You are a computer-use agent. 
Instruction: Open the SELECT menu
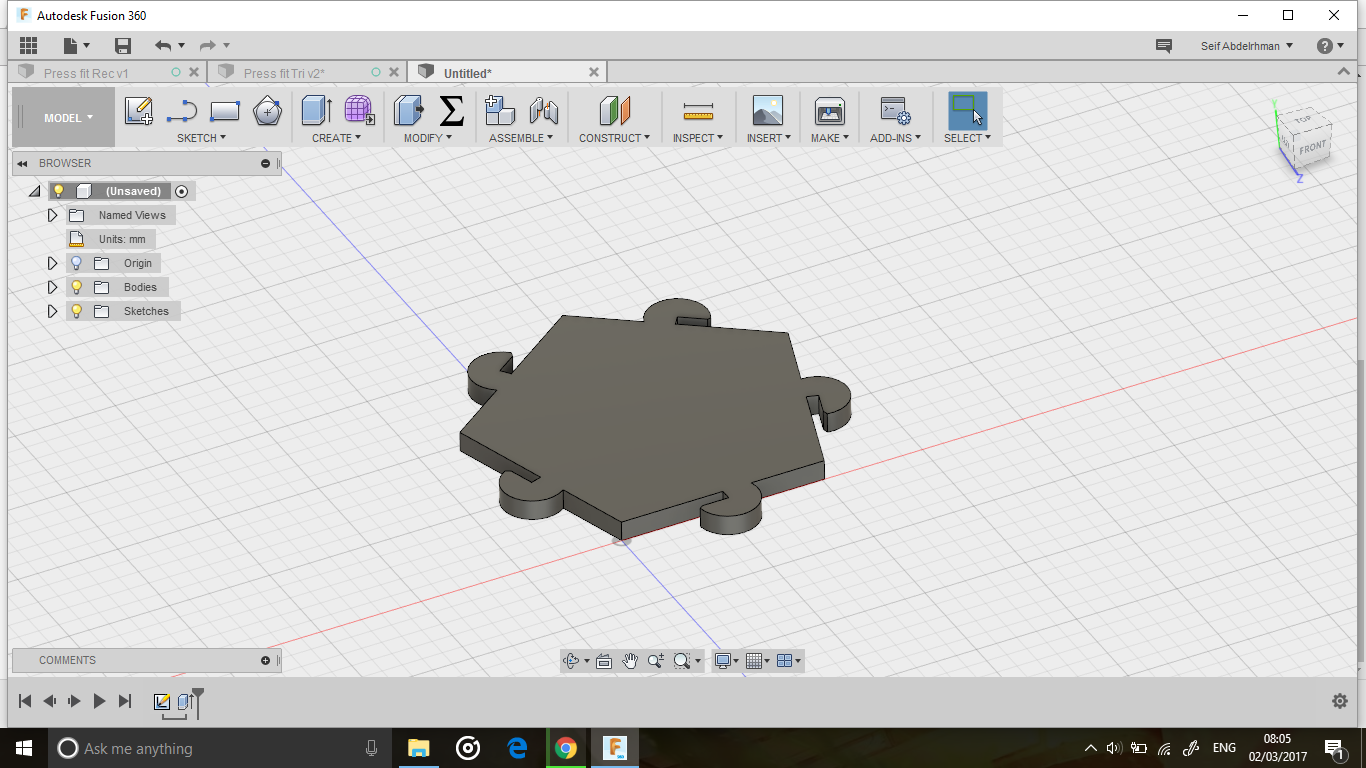(967, 138)
